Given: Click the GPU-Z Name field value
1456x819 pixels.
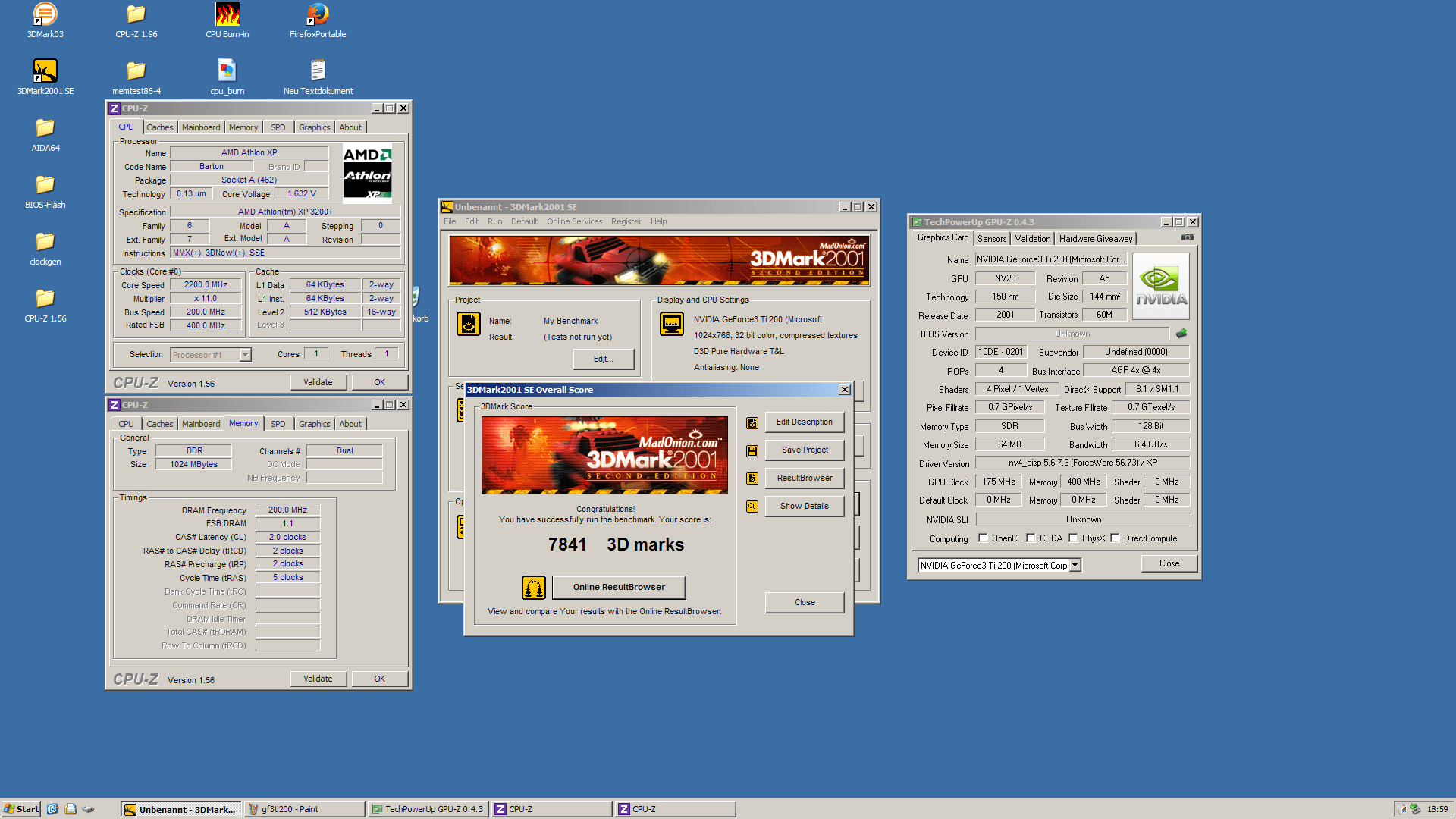Looking at the screenshot, I should coord(1051,259).
